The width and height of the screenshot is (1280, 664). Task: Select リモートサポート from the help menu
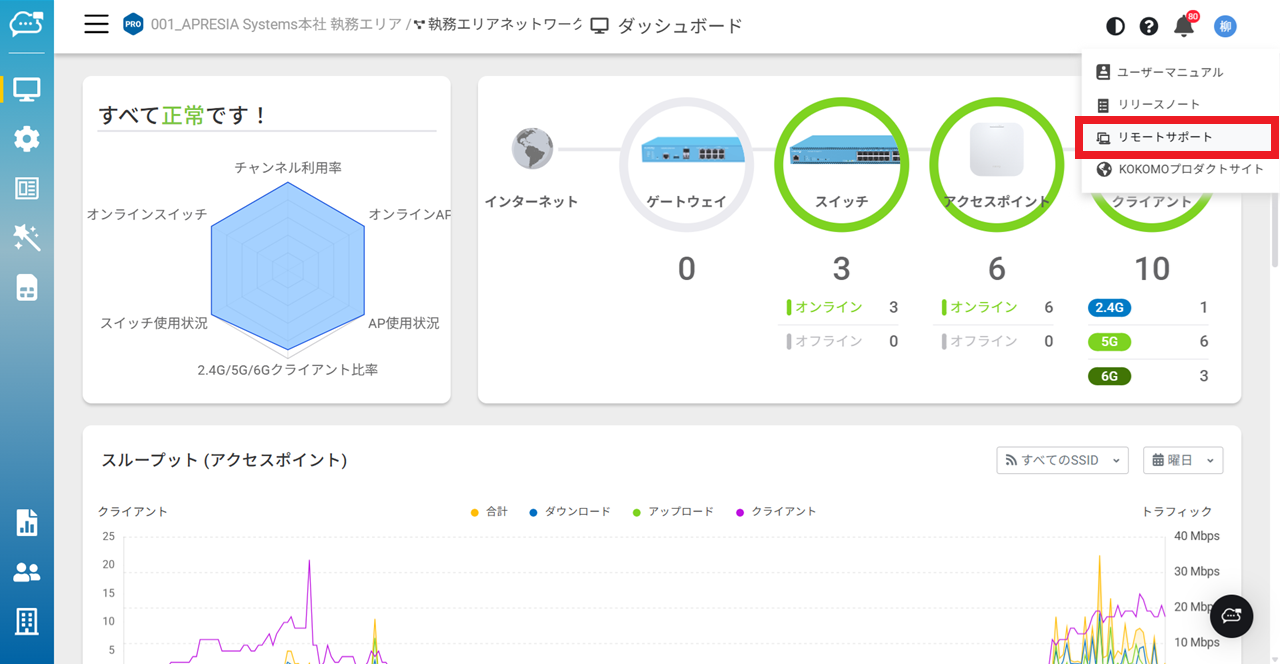[1164, 137]
